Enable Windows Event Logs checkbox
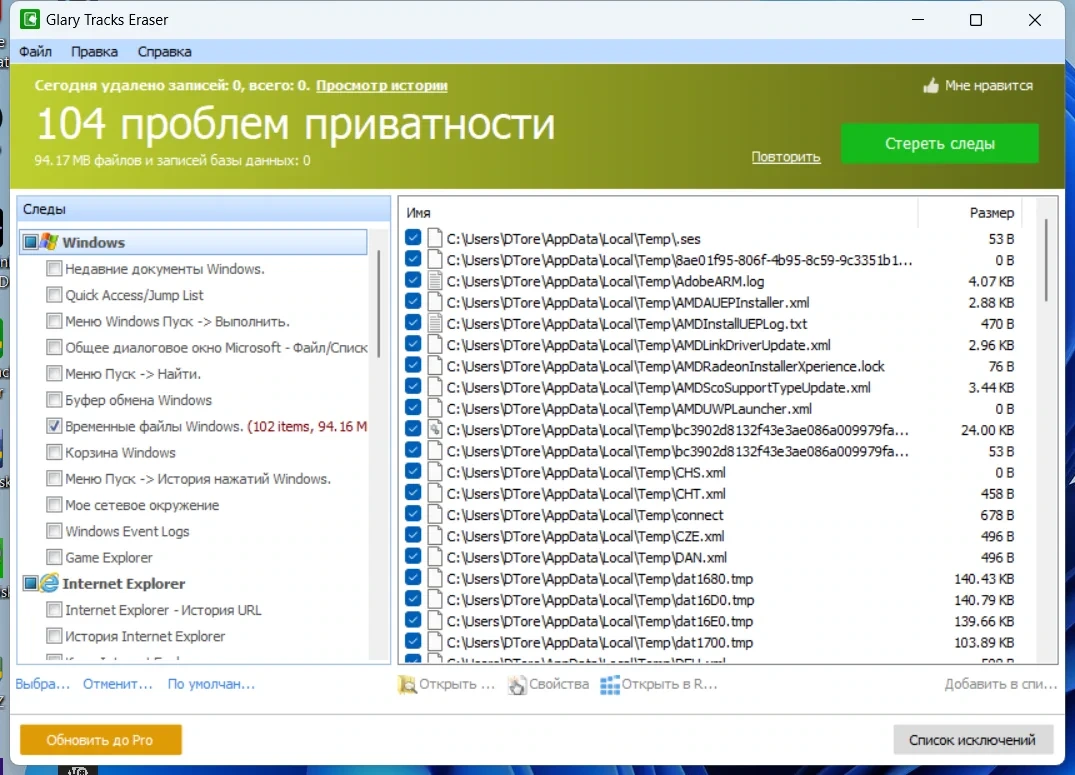This screenshot has height=775, width=1075. (54, 531)
